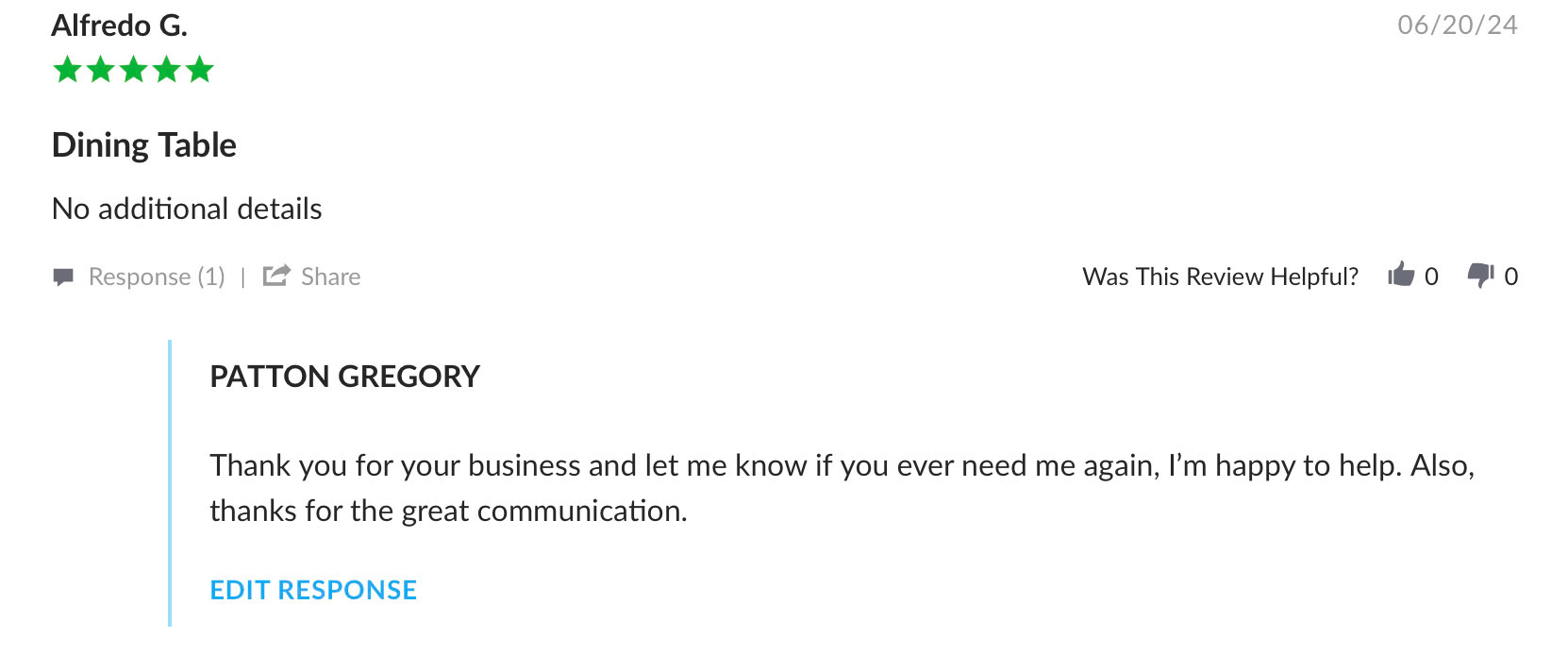Collapse the Response (1) thread
The height and width of the screenshot is (655, 1568).
coord(157,277)
